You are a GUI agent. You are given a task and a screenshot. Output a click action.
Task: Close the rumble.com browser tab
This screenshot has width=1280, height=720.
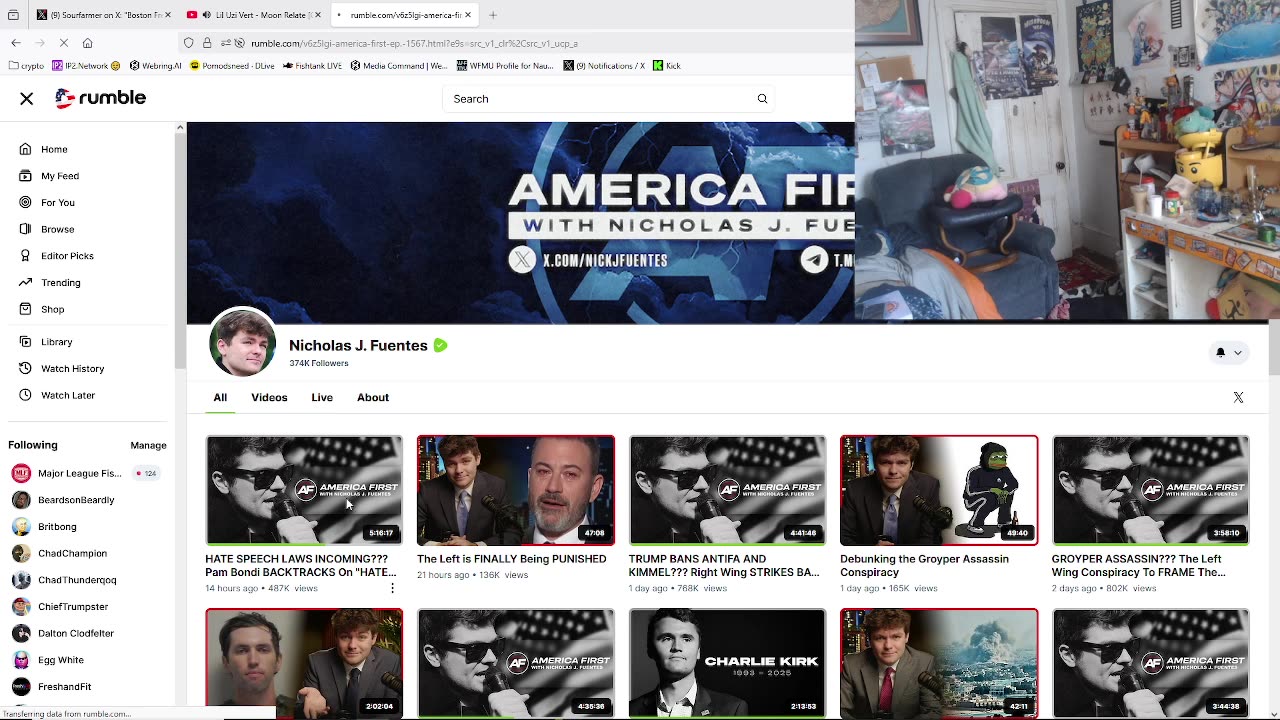(x=467, y=15)
